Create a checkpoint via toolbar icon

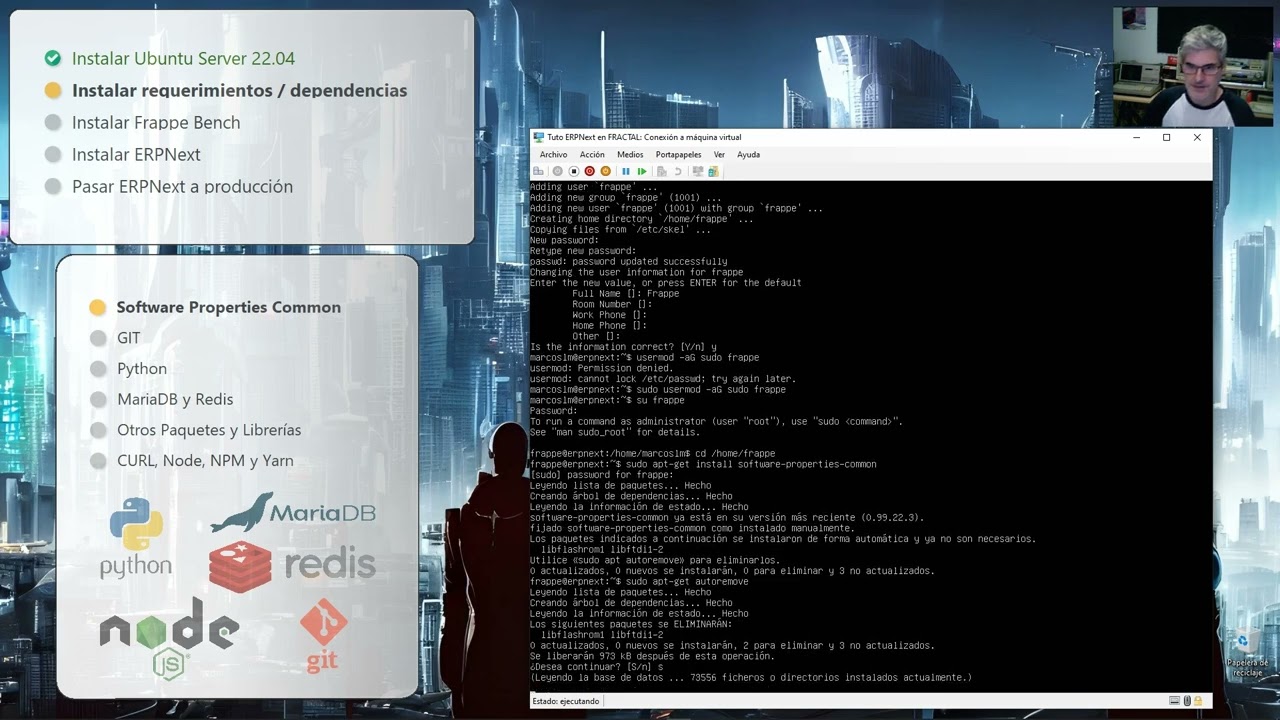click(662, 171)
